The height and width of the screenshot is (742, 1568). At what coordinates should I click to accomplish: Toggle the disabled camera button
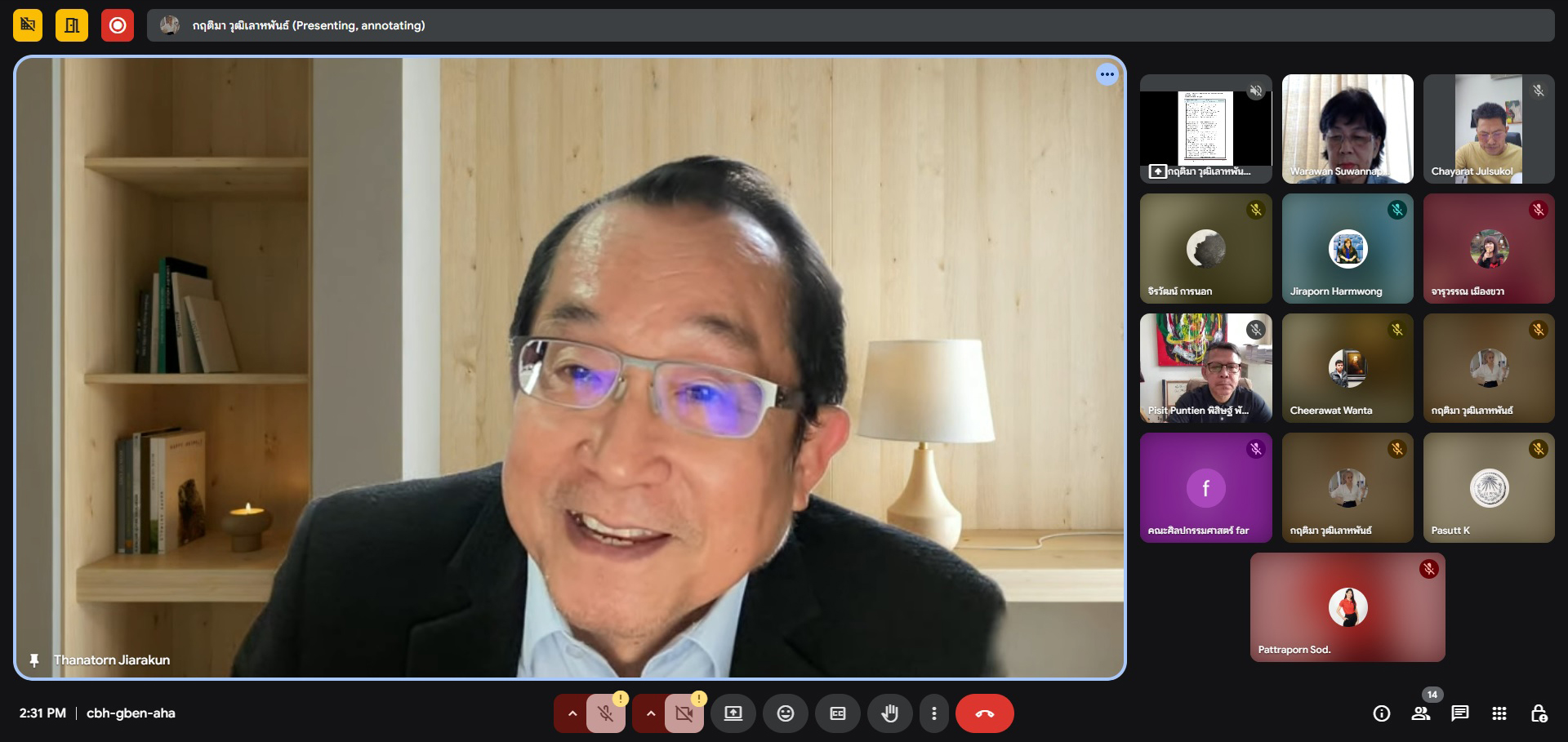tap(684, 713)
